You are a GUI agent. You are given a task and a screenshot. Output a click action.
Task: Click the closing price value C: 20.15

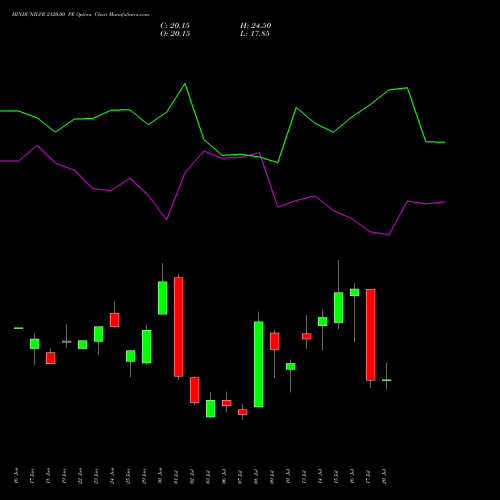(x=175, y=26)
